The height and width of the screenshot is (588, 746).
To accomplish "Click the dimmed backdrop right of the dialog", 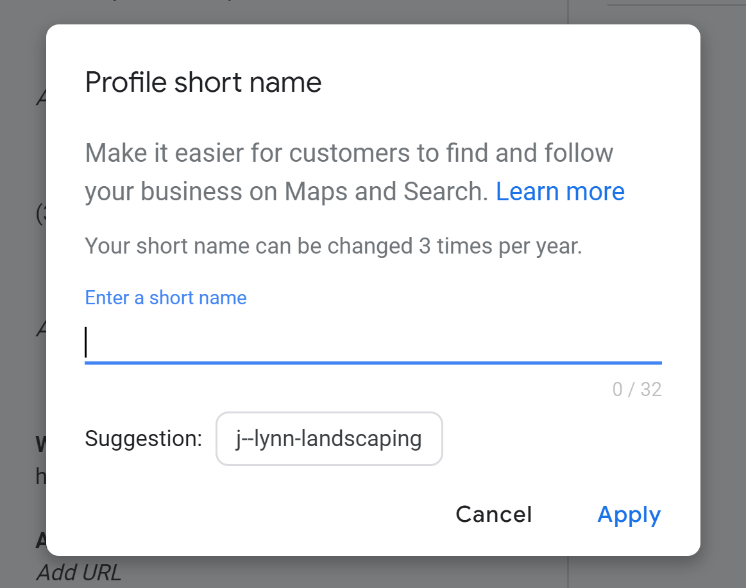I will [x=722, y=300].
